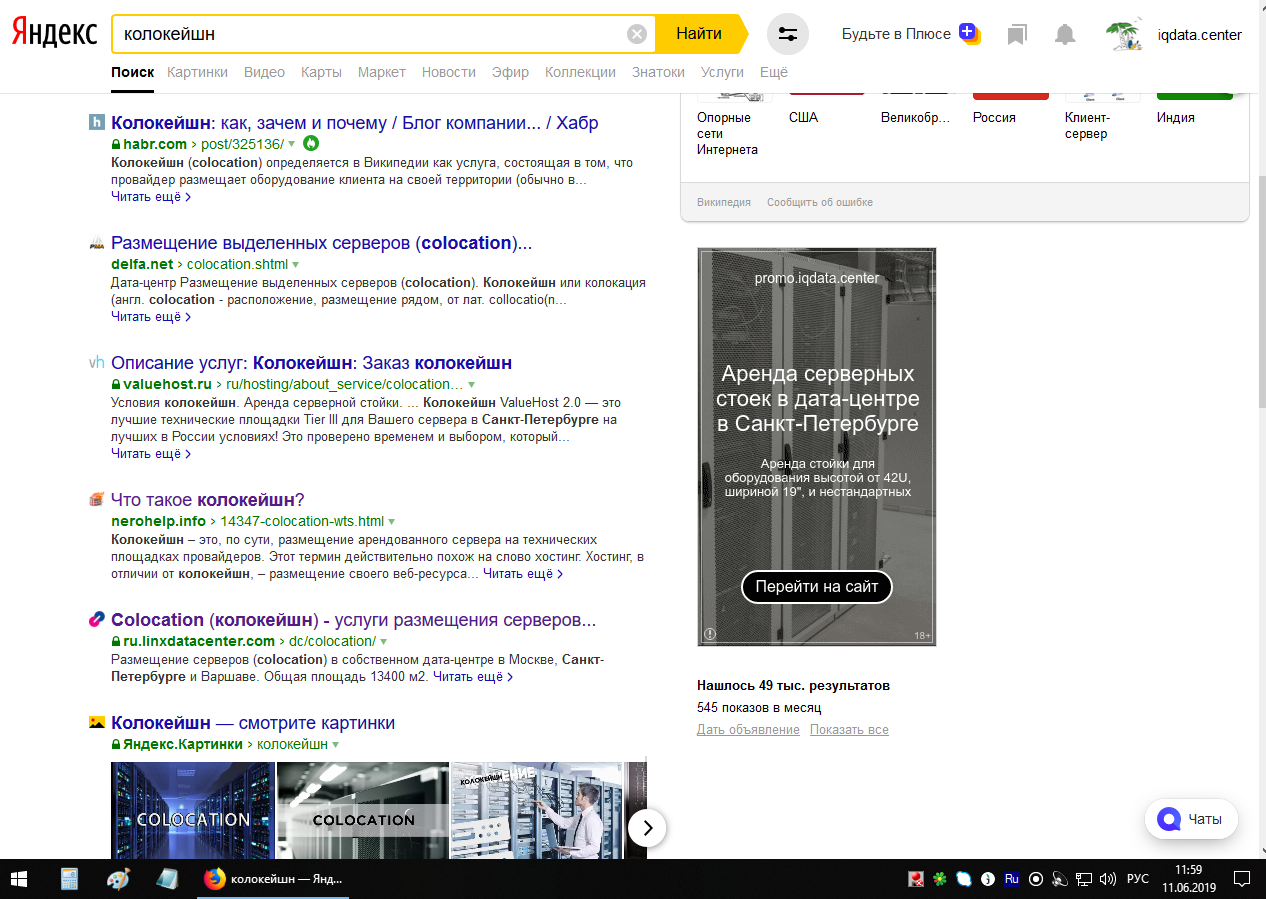The height and width of the screenshot is (899, 1266).
Task: Switch to the Видео tab
Action: 264,72
